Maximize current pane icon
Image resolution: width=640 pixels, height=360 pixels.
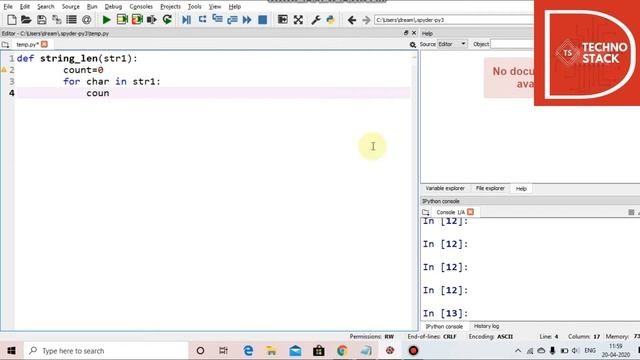click(282, 20)
